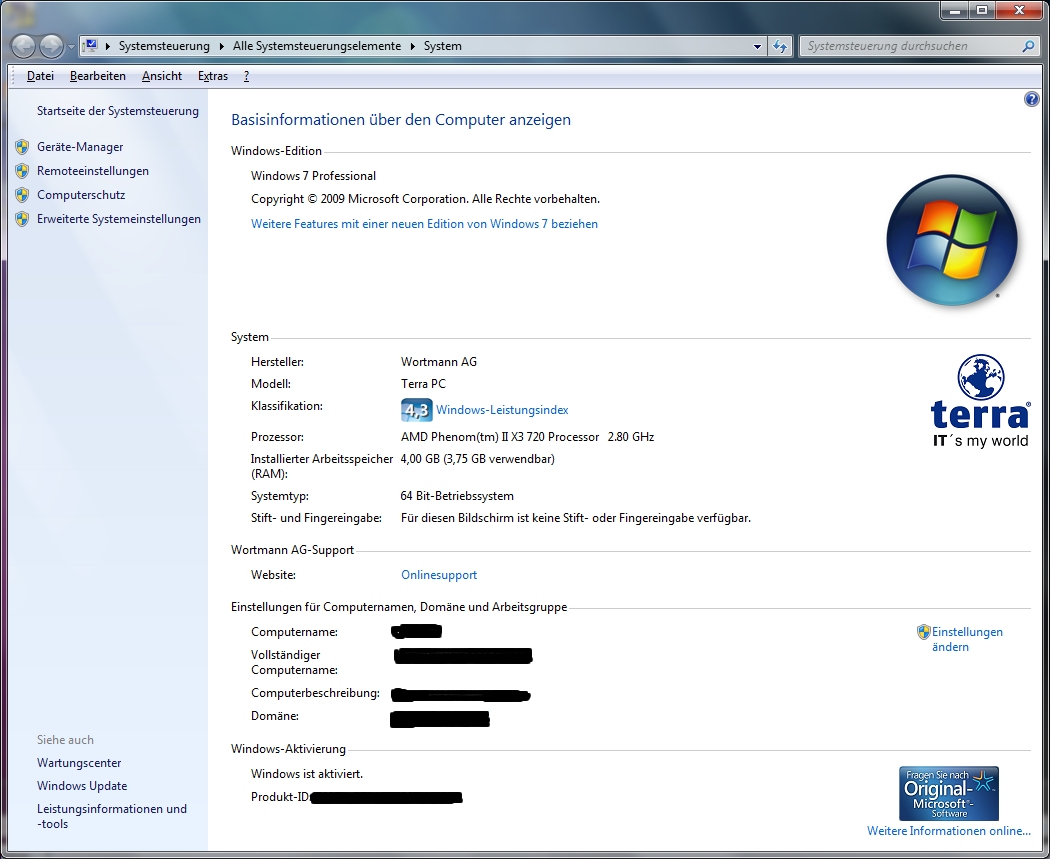Go to Startseite der Systemsteuerung
Screen dimensions: 1050x859
click(x=118, y=111)
